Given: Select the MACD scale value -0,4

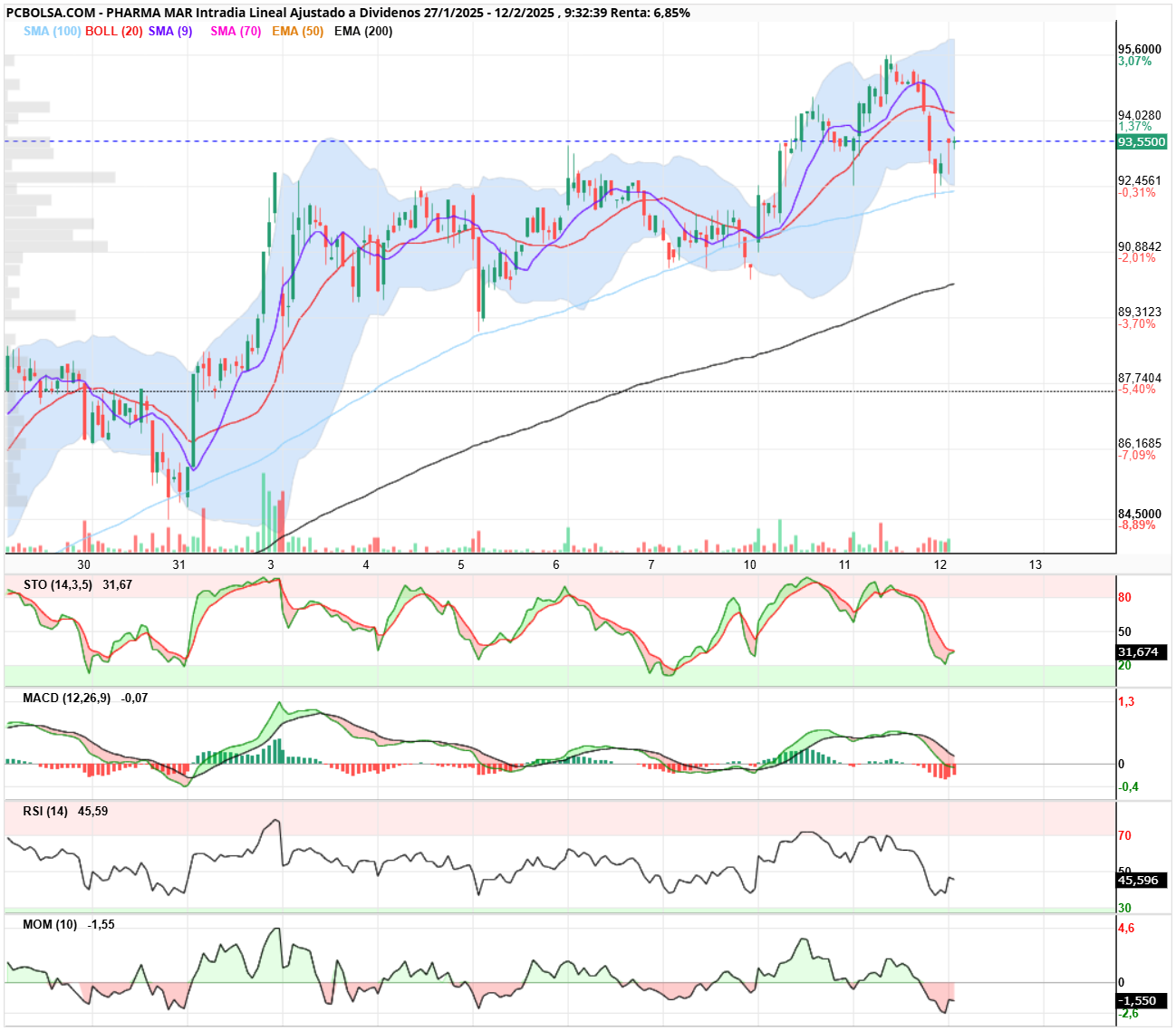Looking at the screenshot, I should click(1128, 786).
